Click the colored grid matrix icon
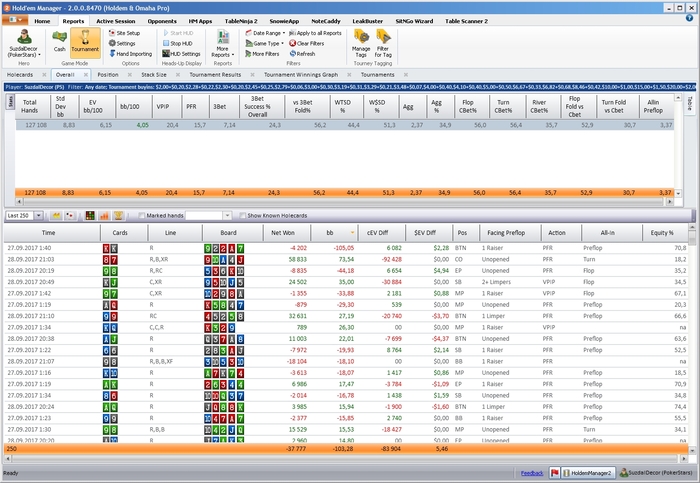The image size is (700, 483). 90,216
